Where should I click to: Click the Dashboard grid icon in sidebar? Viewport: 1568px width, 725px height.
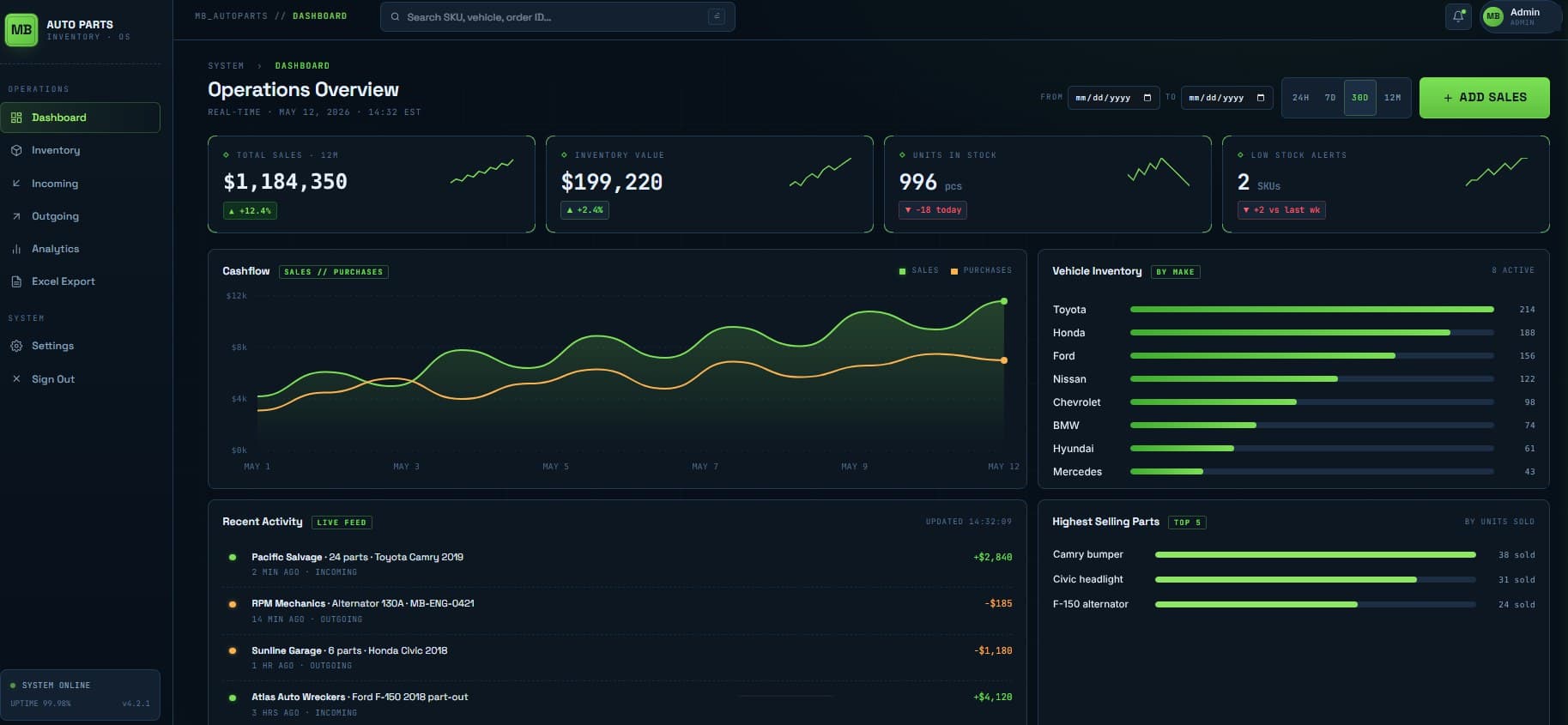16,118
